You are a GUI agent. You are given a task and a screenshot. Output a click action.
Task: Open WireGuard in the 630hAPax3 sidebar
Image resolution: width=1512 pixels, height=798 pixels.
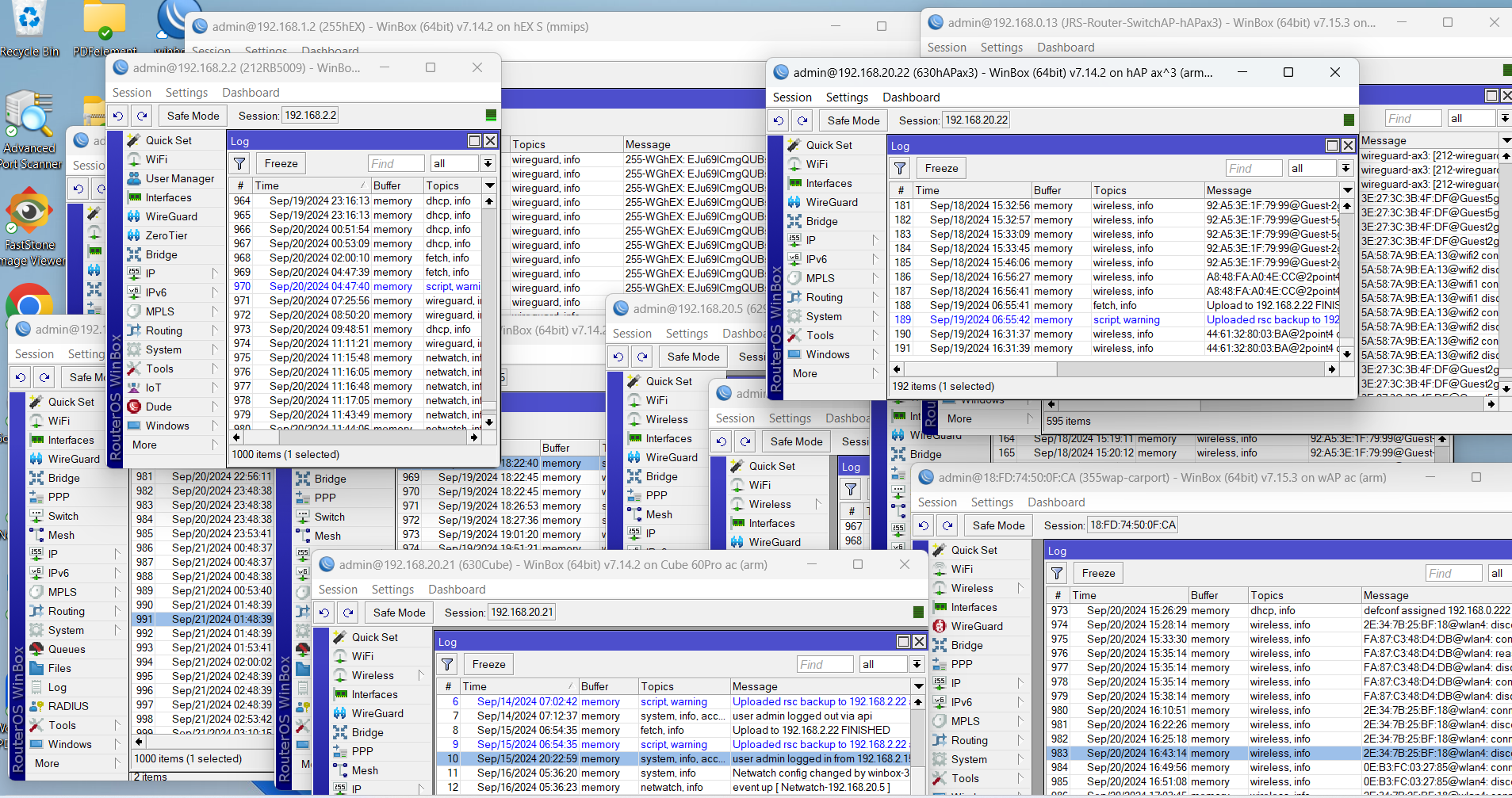click(832, 202)
